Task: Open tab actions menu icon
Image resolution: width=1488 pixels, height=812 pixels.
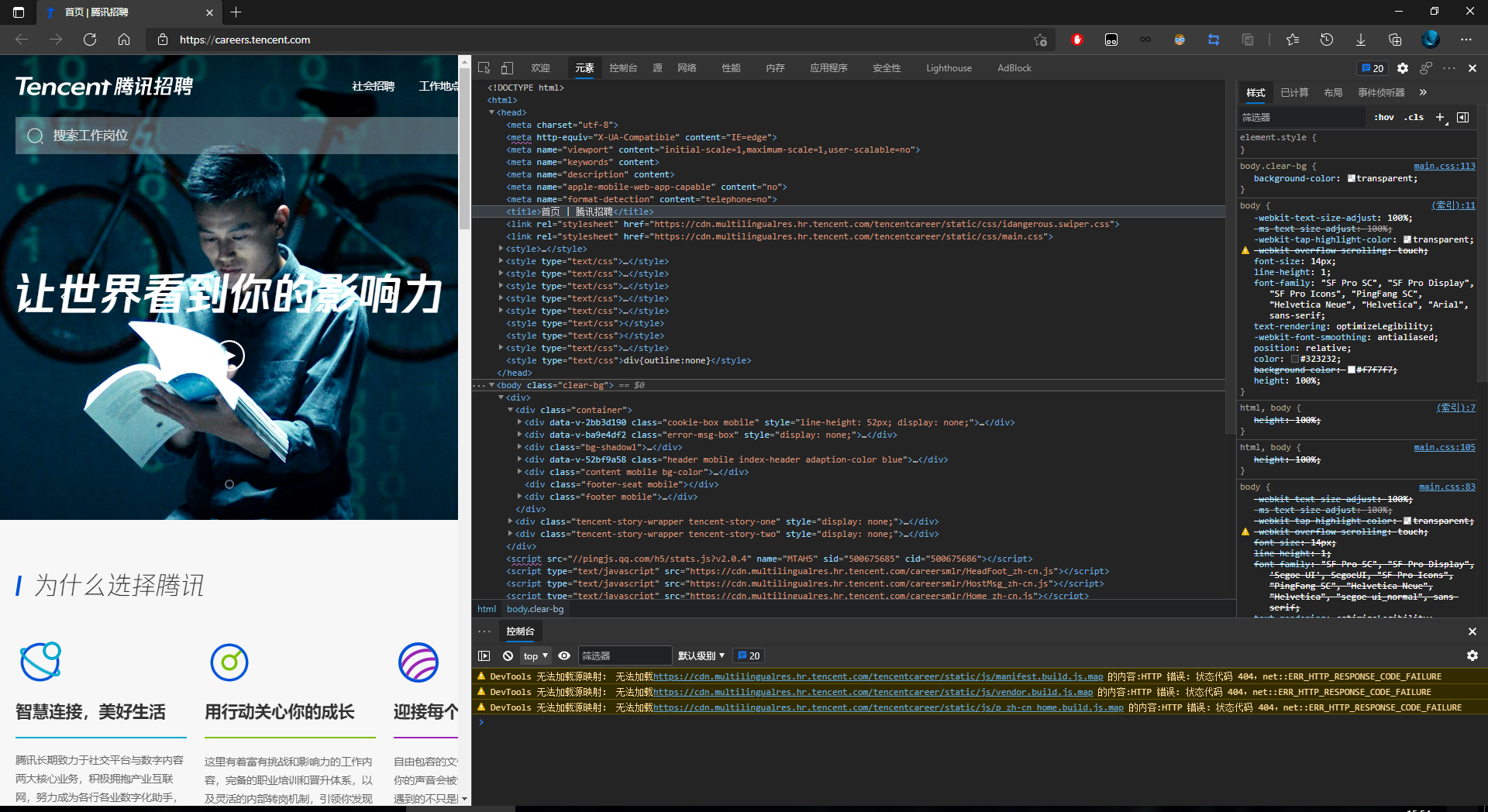Action: [19, 12]
